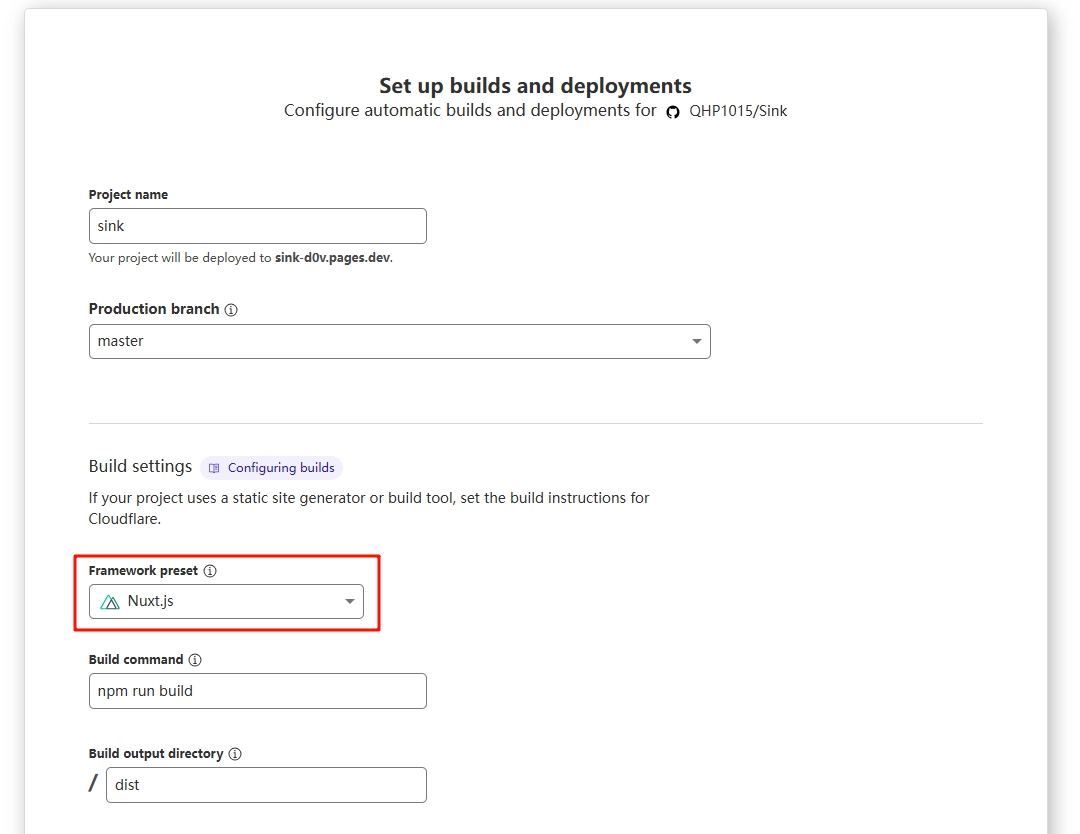Click the arrow on the Framework preset selector
1080x834 pixels.
(349, 602)
